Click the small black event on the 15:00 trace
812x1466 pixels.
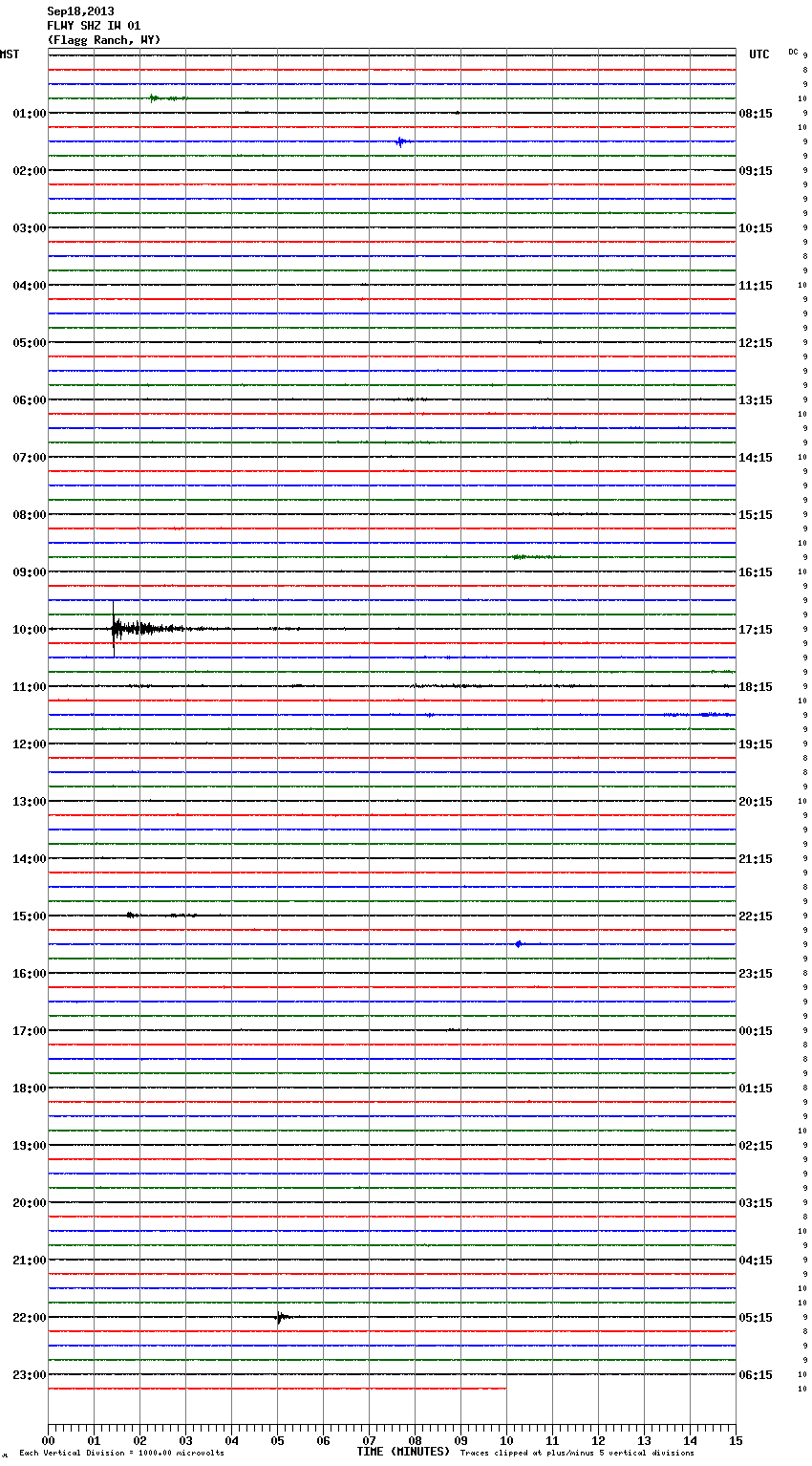[x=132, y=916]
